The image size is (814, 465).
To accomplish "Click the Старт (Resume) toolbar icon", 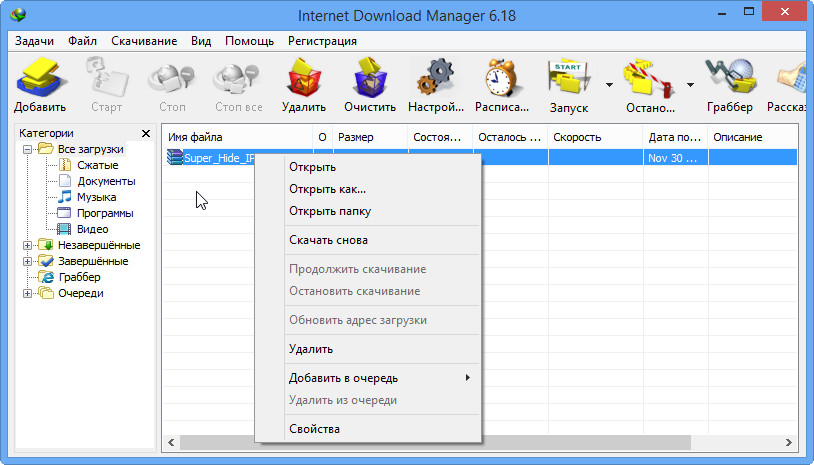I will (107, 78).
